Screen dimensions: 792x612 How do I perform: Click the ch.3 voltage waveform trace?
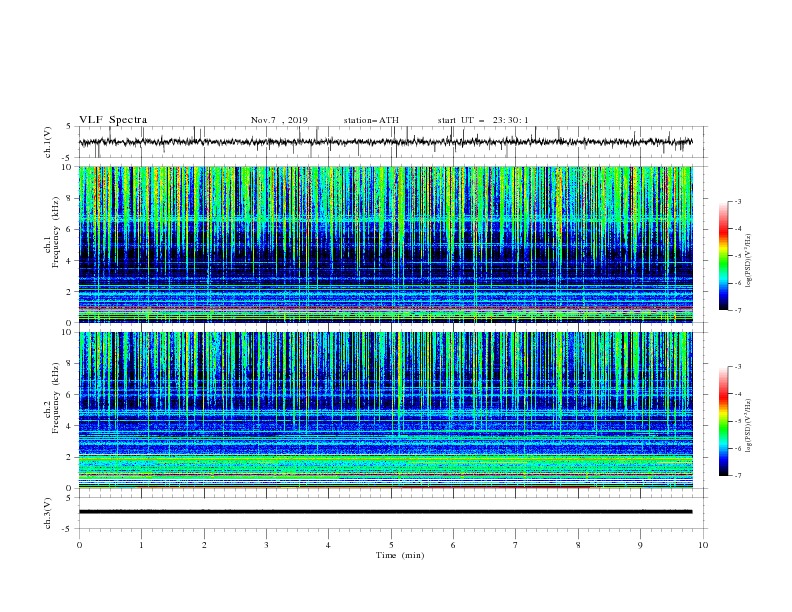tap(386, 512)
